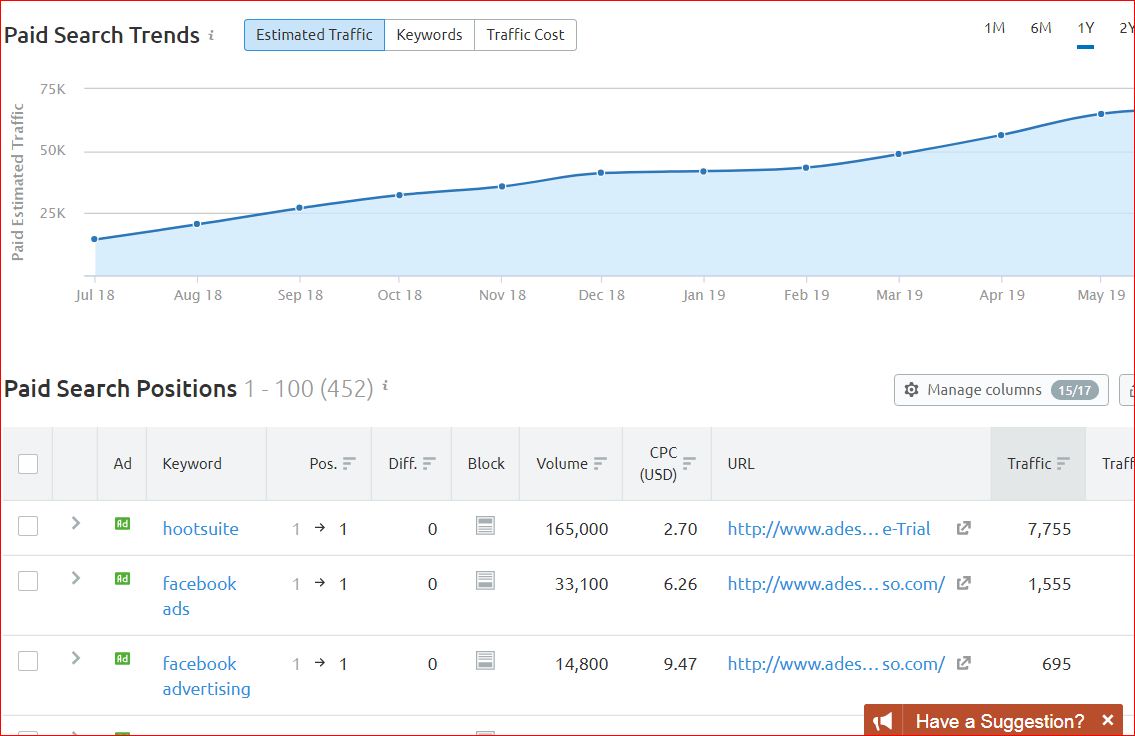Viewport: 1135px width, 736px height.
Task: Click Have a Suggestion? button
Action: coord(994,720)
